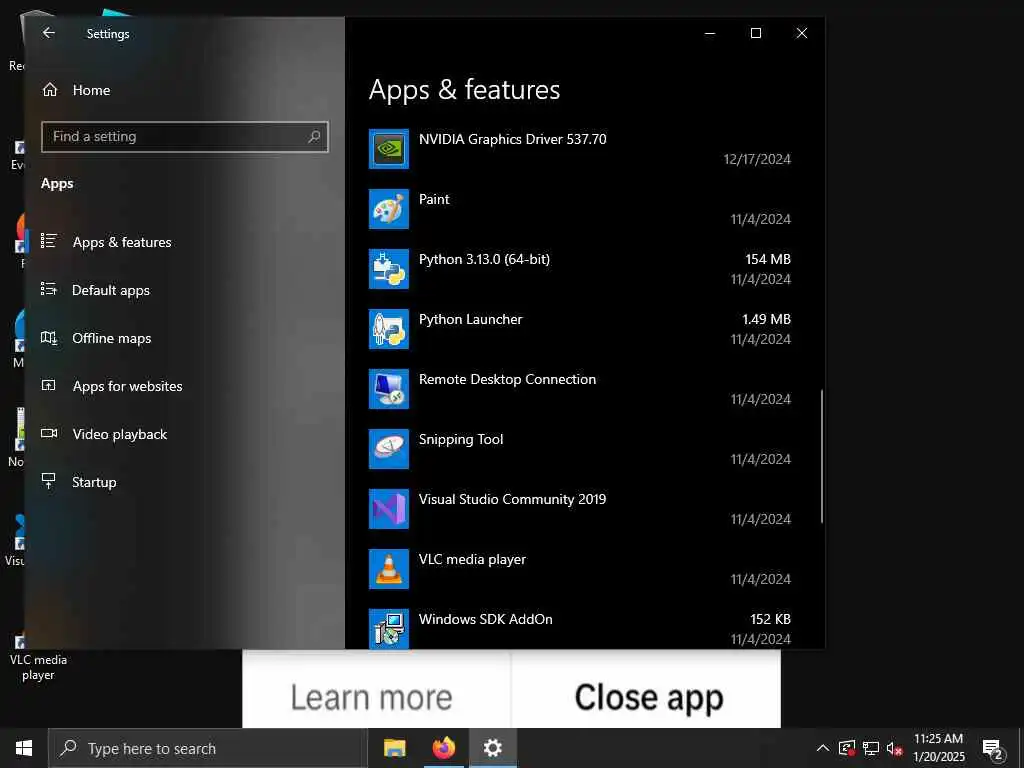Click the 154 MB size value
This screenshot has height=768, width=1024.
tap(767, 259)
